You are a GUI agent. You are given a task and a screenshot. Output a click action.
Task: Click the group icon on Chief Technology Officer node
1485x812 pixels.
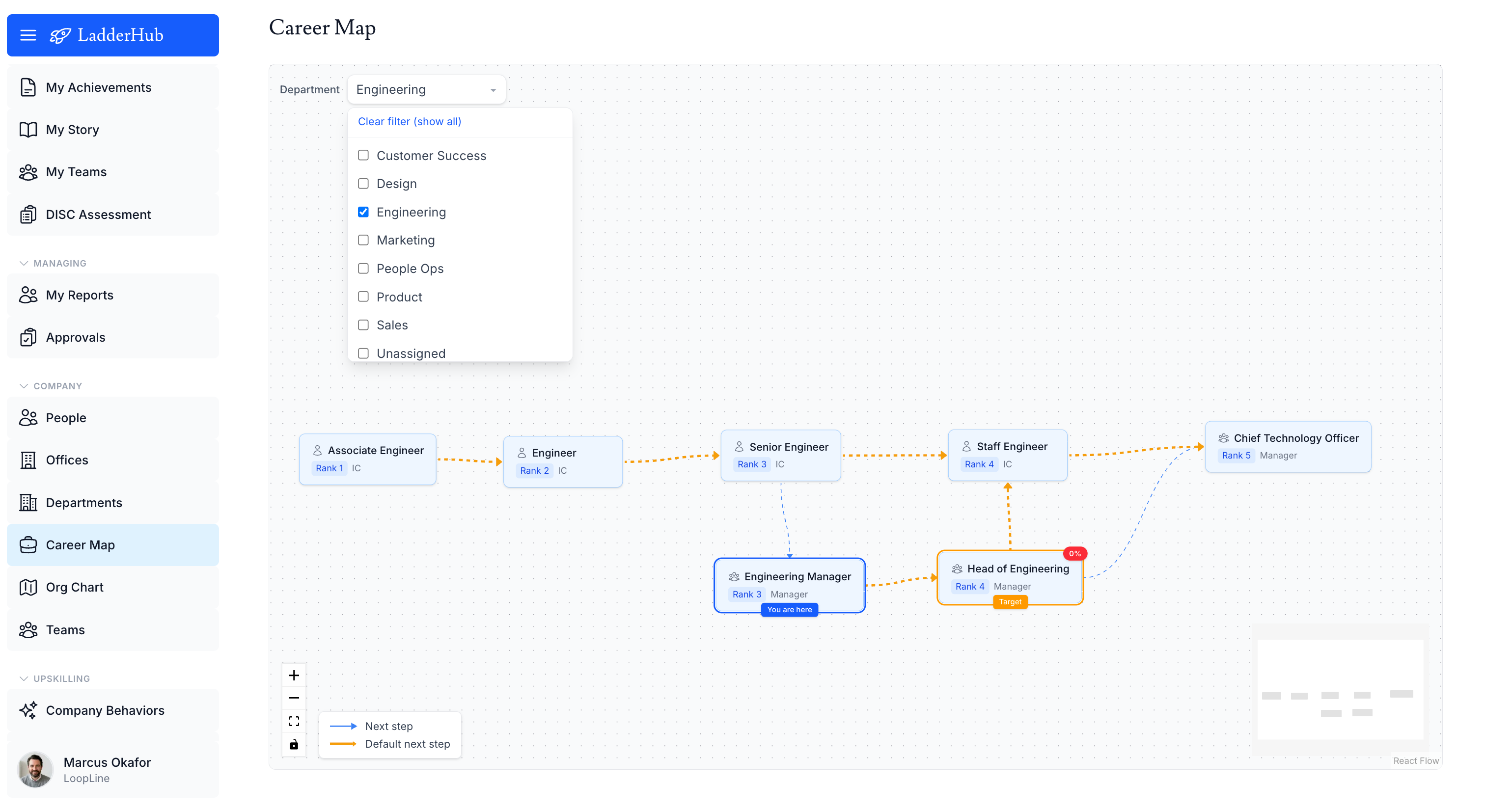1223,438
